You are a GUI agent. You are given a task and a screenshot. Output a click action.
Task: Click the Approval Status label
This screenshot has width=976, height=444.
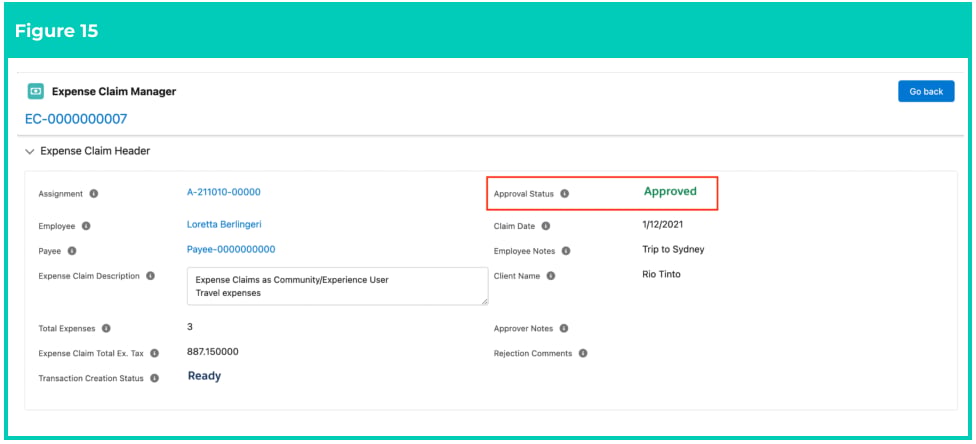point(523,194)
